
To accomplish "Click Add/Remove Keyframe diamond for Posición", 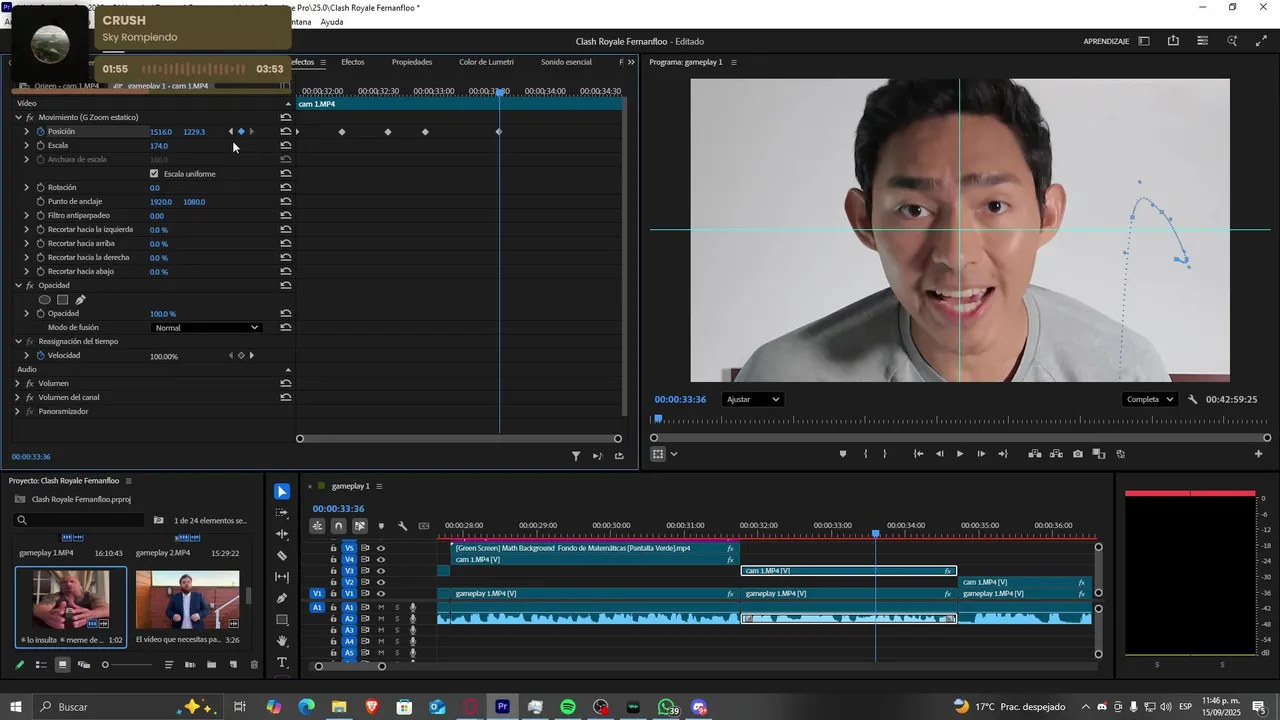I will pyautogui.click(x=241, y=132).
